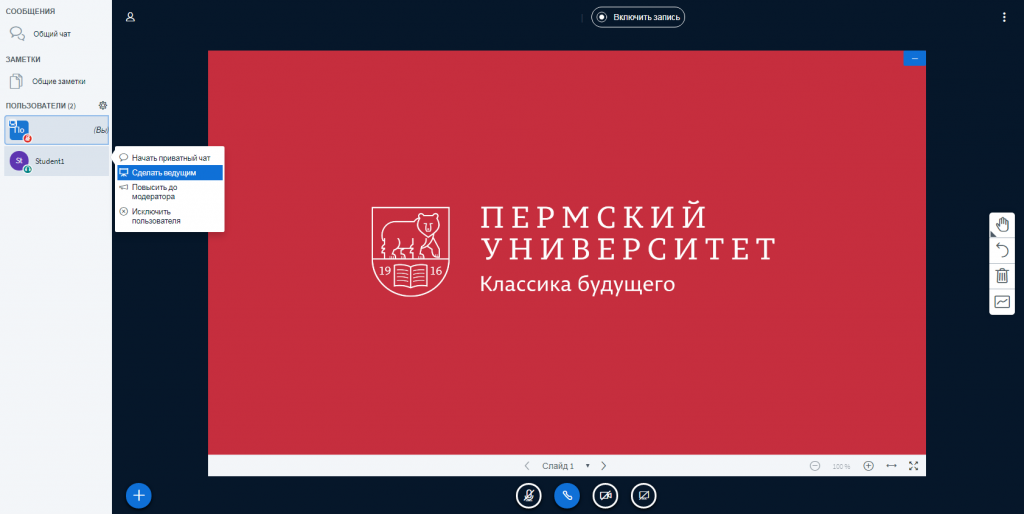Select the pan hand tool
The width and height of the screenshot is (1024, 514).
pyautogui.click(x=1002, y=225)
